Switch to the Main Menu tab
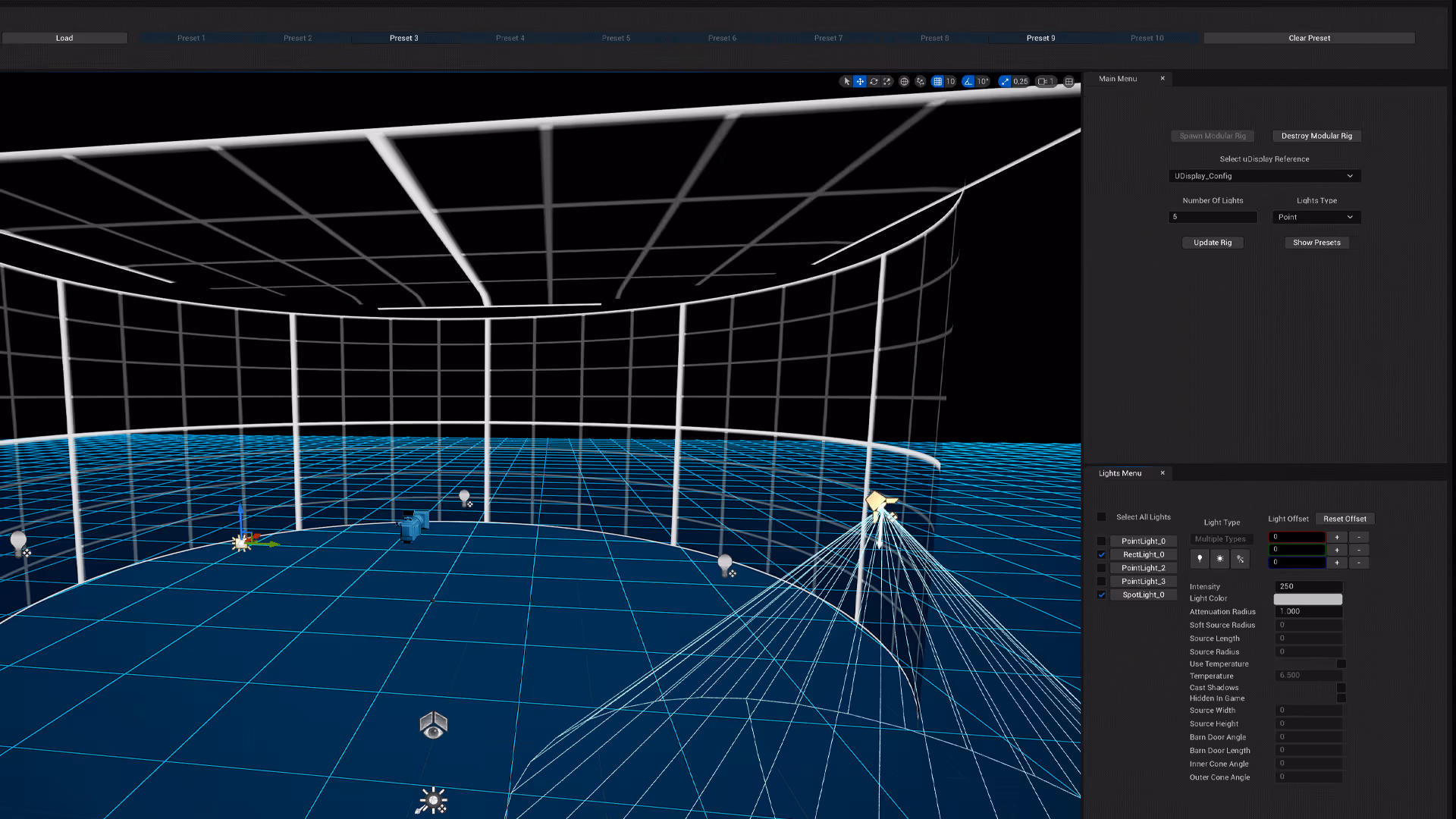 point(1118,79)
